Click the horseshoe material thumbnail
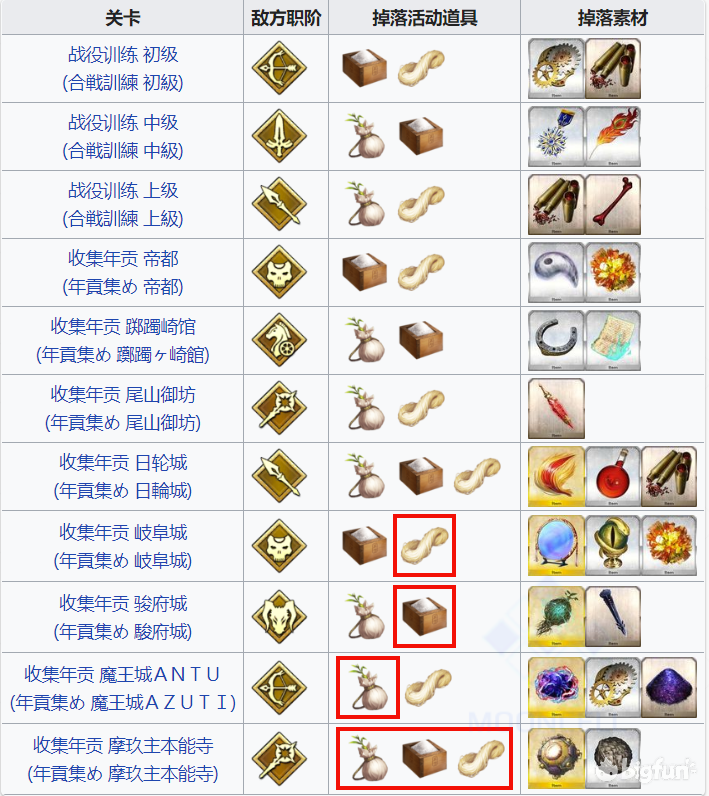The image size is (709, 796). click(x=556, y=340)
